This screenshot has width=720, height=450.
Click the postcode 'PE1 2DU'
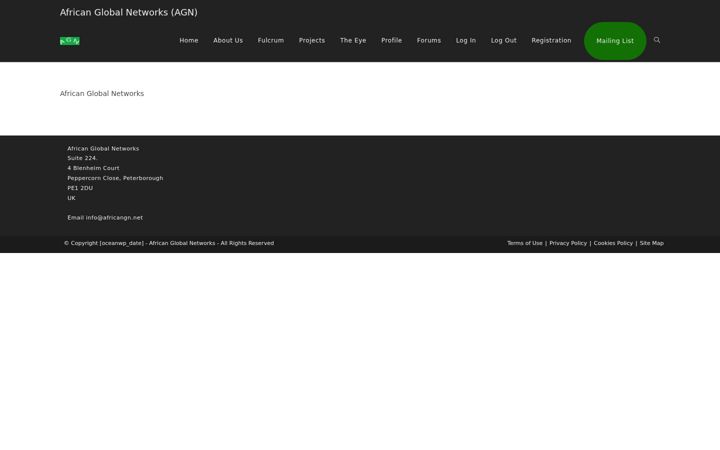(x=80, y=188)
